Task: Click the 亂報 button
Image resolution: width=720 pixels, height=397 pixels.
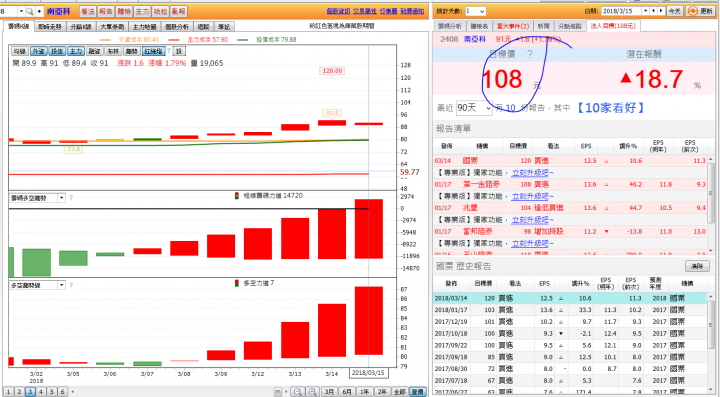Action: (178, 11)
